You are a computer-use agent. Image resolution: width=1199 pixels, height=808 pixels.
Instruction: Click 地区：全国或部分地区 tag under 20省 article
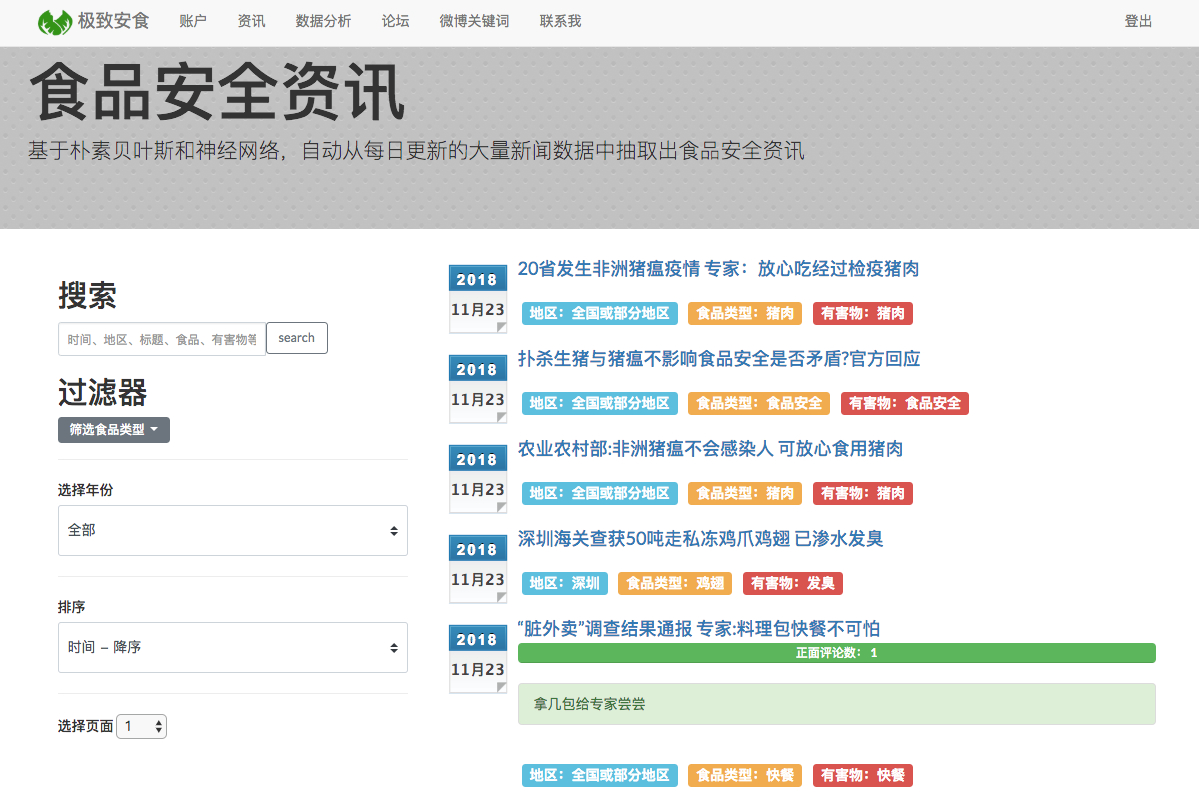coord(600,313)
